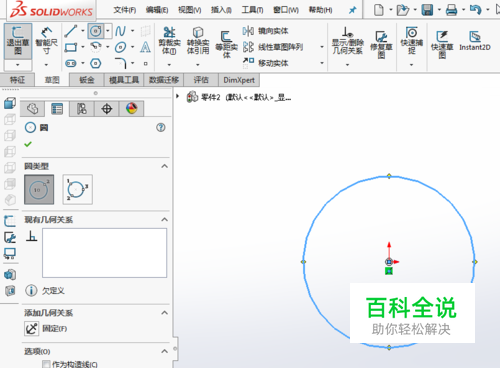Switch to the 数据迁移 tab
Screen dimensions: 500x368
tap(164, 80)
